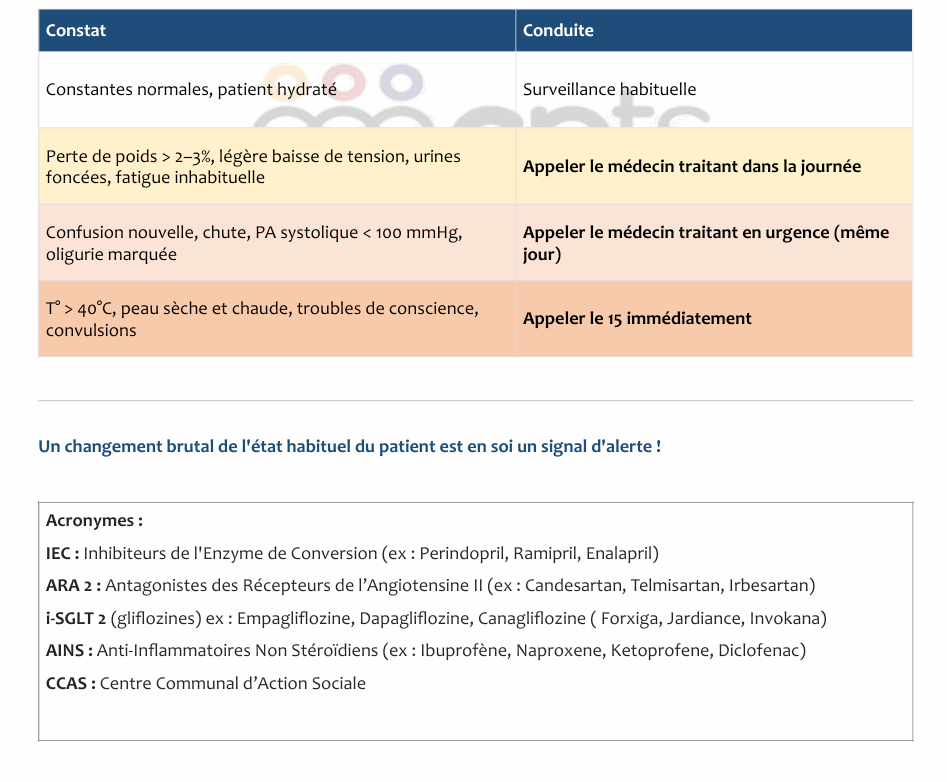Click the ARA 2 acronym definition line
The width and height of the screenshot is (947, 782).
click(x=431, y=585)
